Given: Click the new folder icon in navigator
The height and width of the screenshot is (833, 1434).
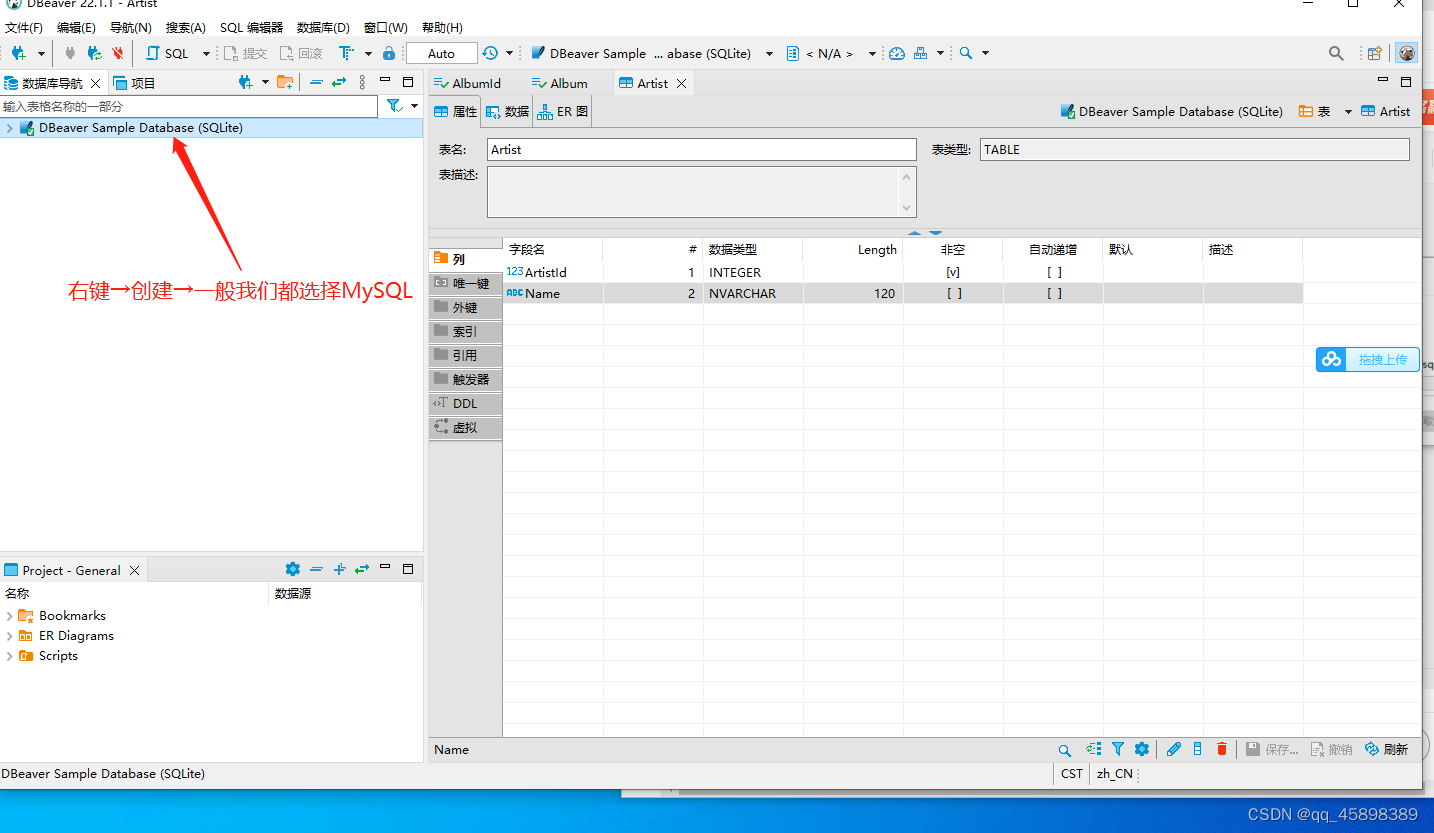Looking at the screenshot, I should (285, 82).
